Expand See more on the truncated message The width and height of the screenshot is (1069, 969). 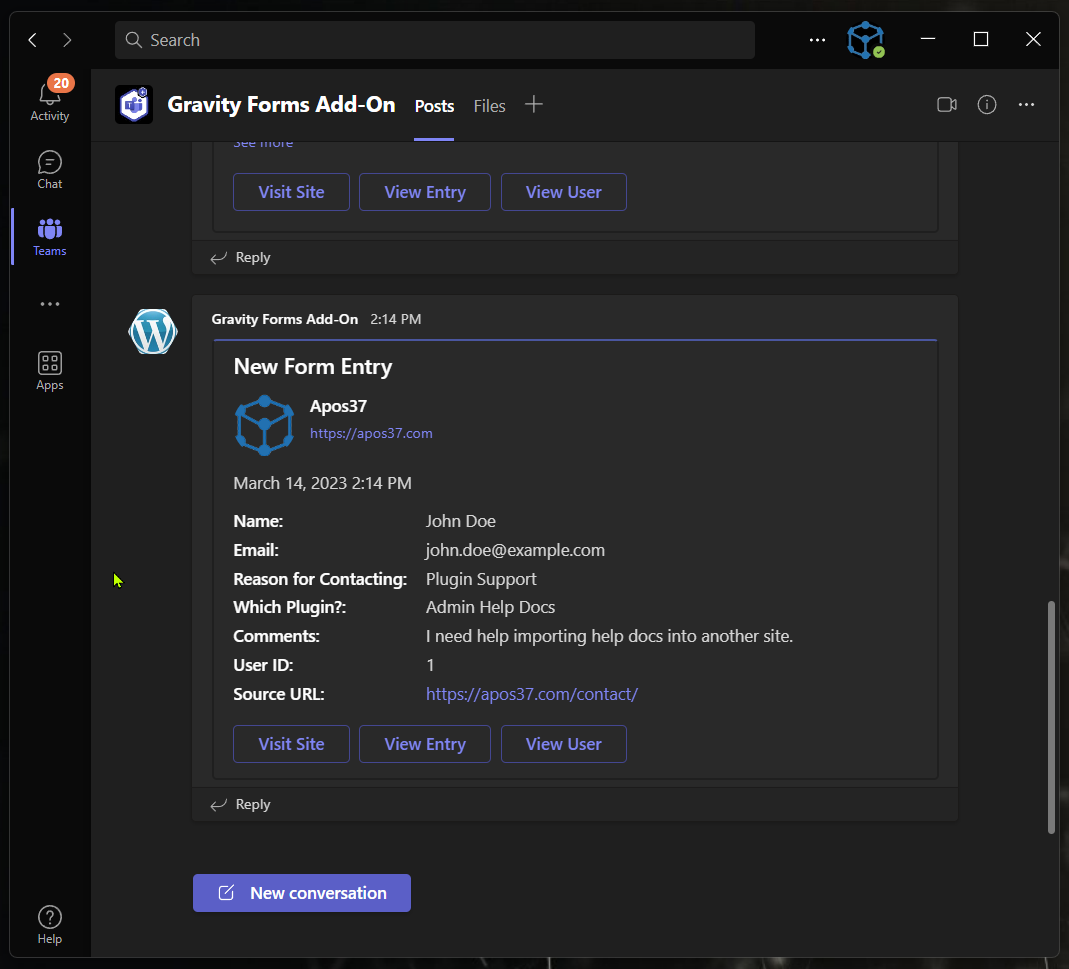click(262, 142)
